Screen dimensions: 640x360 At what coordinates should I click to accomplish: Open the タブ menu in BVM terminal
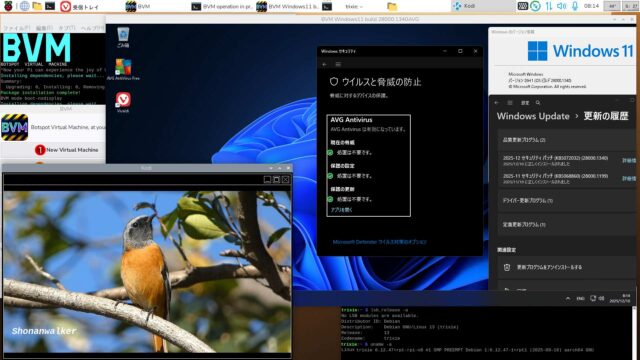(67, 28)
